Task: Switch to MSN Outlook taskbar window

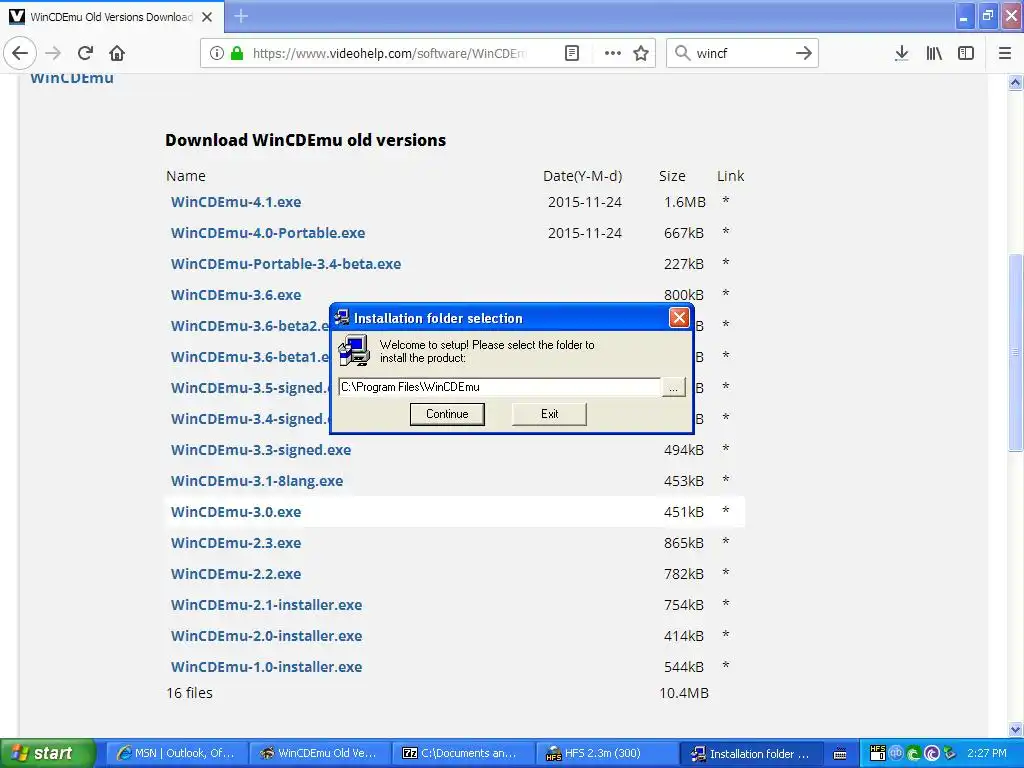Action: pyautogui.click(x=176, y=753)
